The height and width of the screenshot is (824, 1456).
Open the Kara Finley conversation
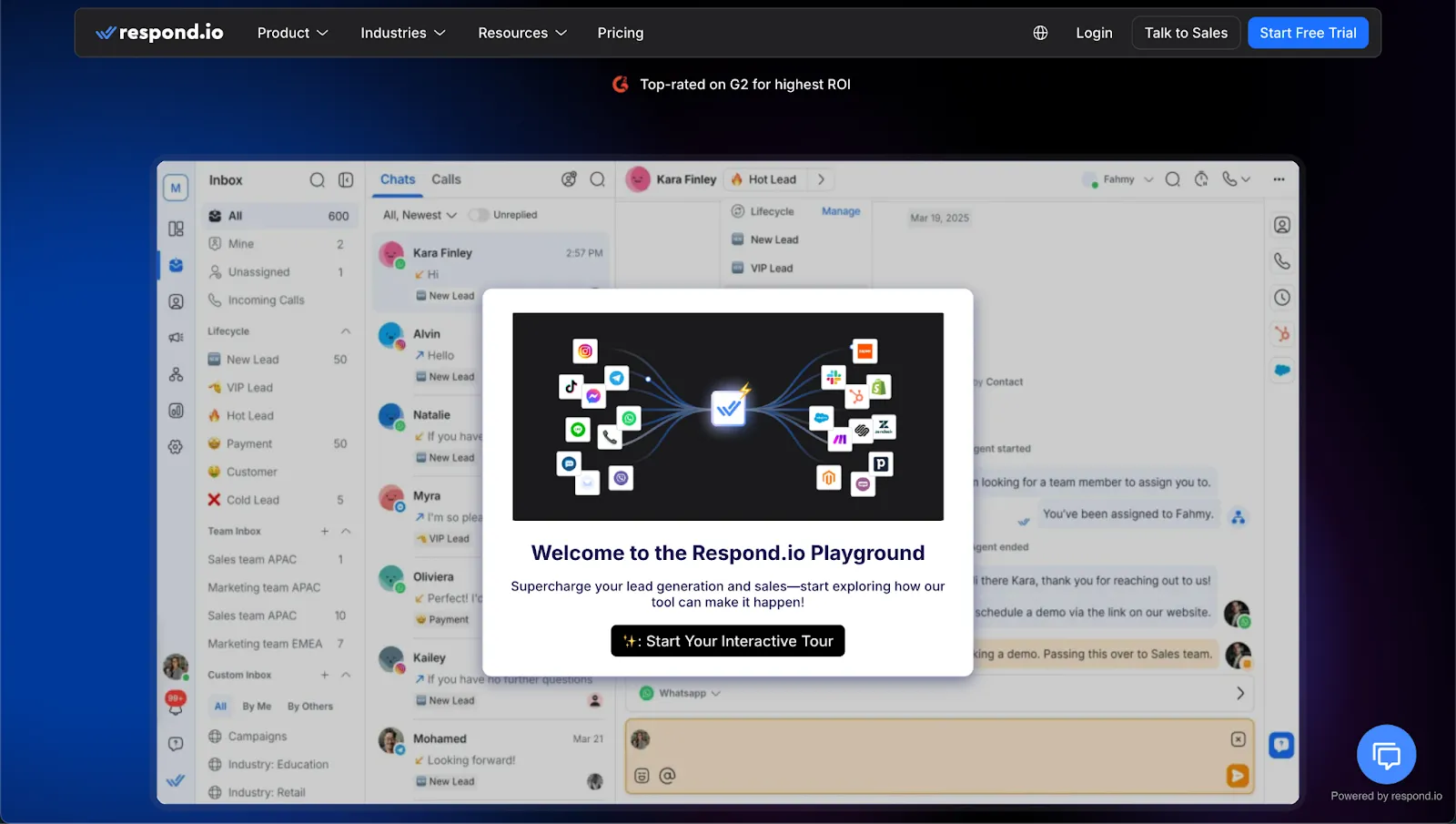(x=490, y=273)
